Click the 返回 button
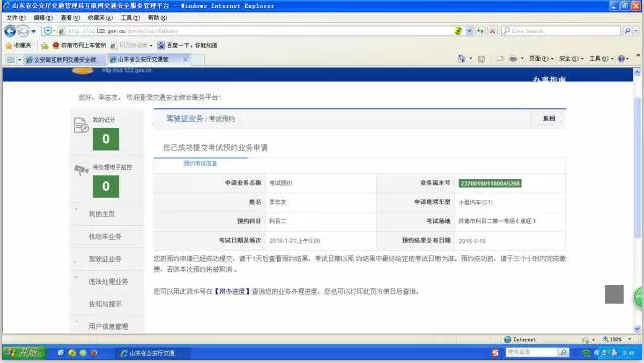The image size is (644, 363). 549,118
